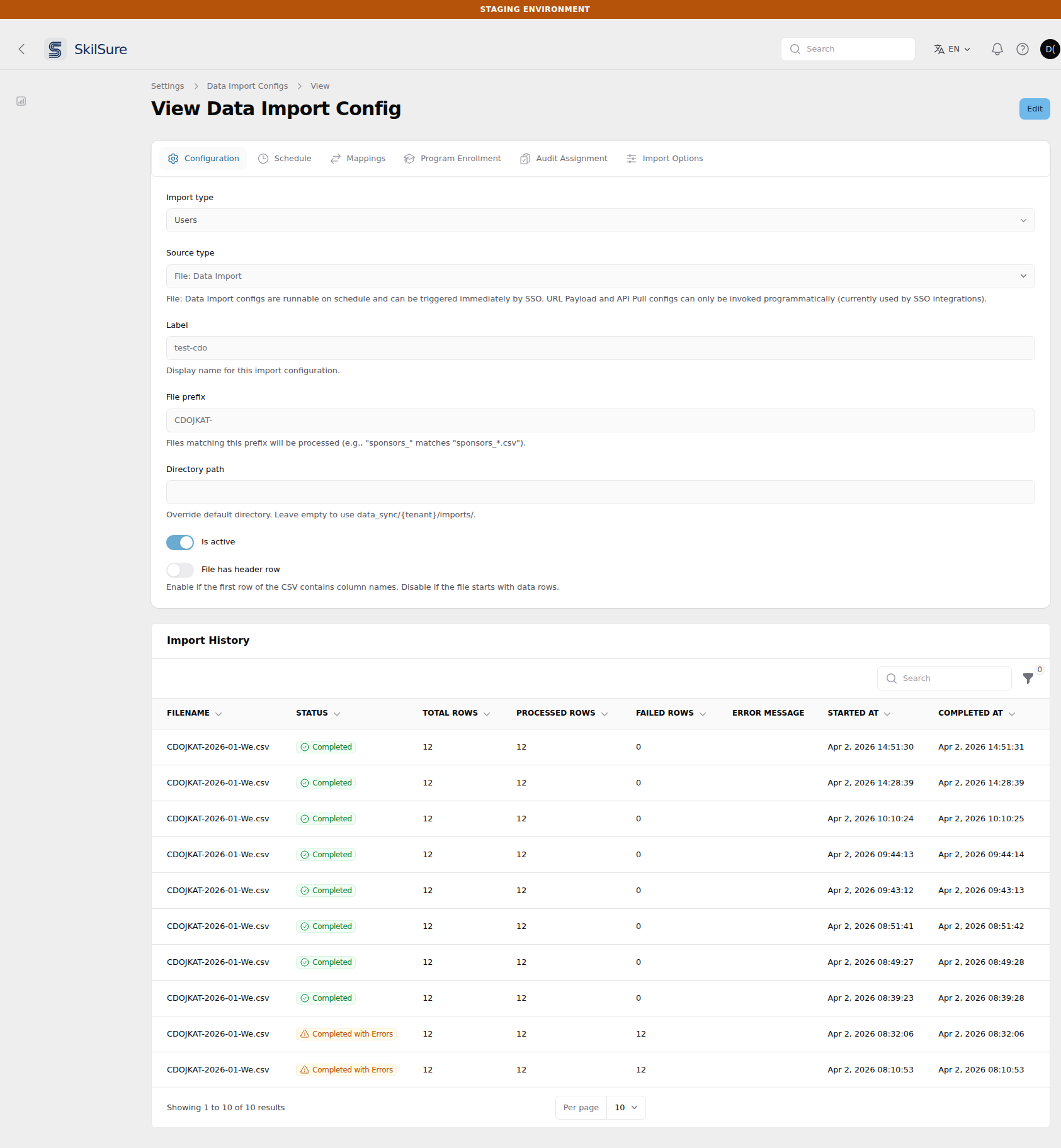The width and height of the screenshot is (1061, 1148).
Task: Open the Audit Assignment tab
Action: click(x=564, y=159)
